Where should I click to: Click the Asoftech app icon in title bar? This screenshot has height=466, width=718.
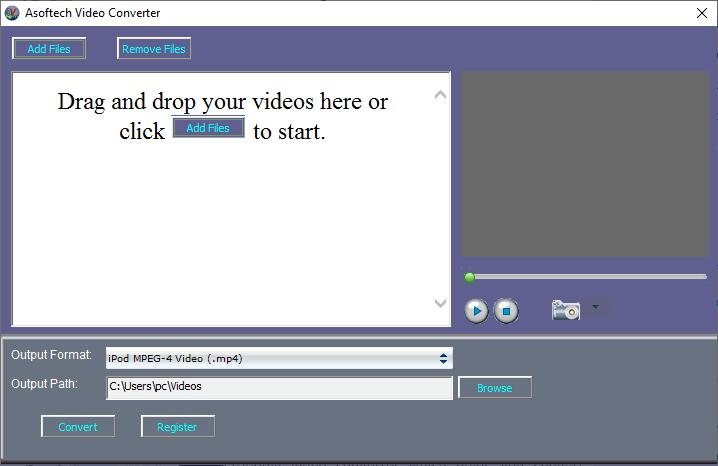coord(12,13)
